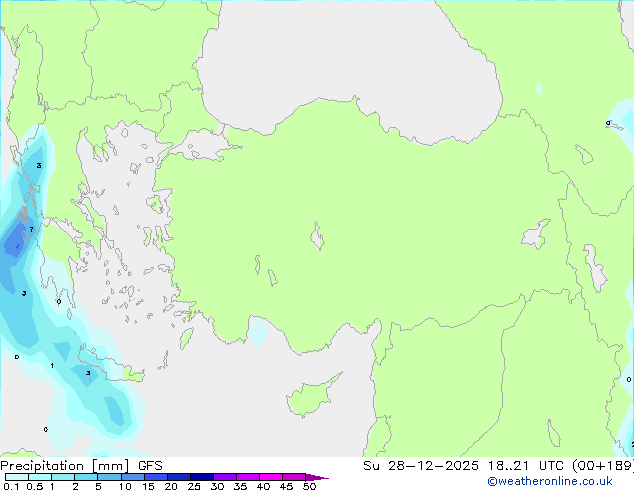Click the '18..21 UTC' time label
Viewport: 634px width, 490px height.
coord(525,466)
